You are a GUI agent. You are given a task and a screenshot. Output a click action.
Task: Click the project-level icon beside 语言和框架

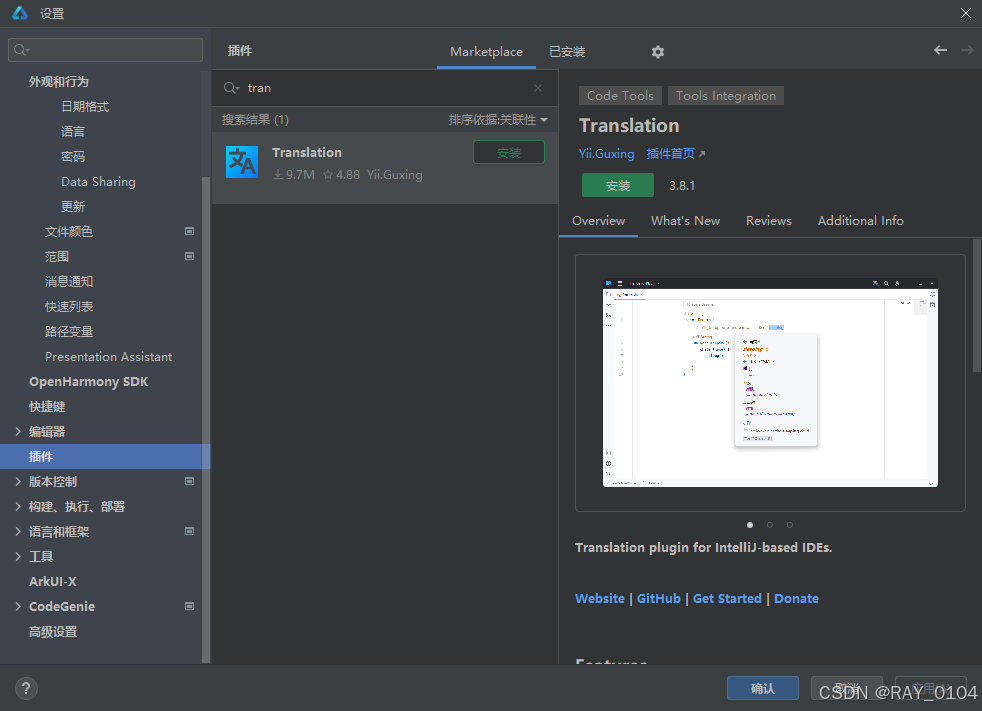pyautogui.click(x=189, y=531)
